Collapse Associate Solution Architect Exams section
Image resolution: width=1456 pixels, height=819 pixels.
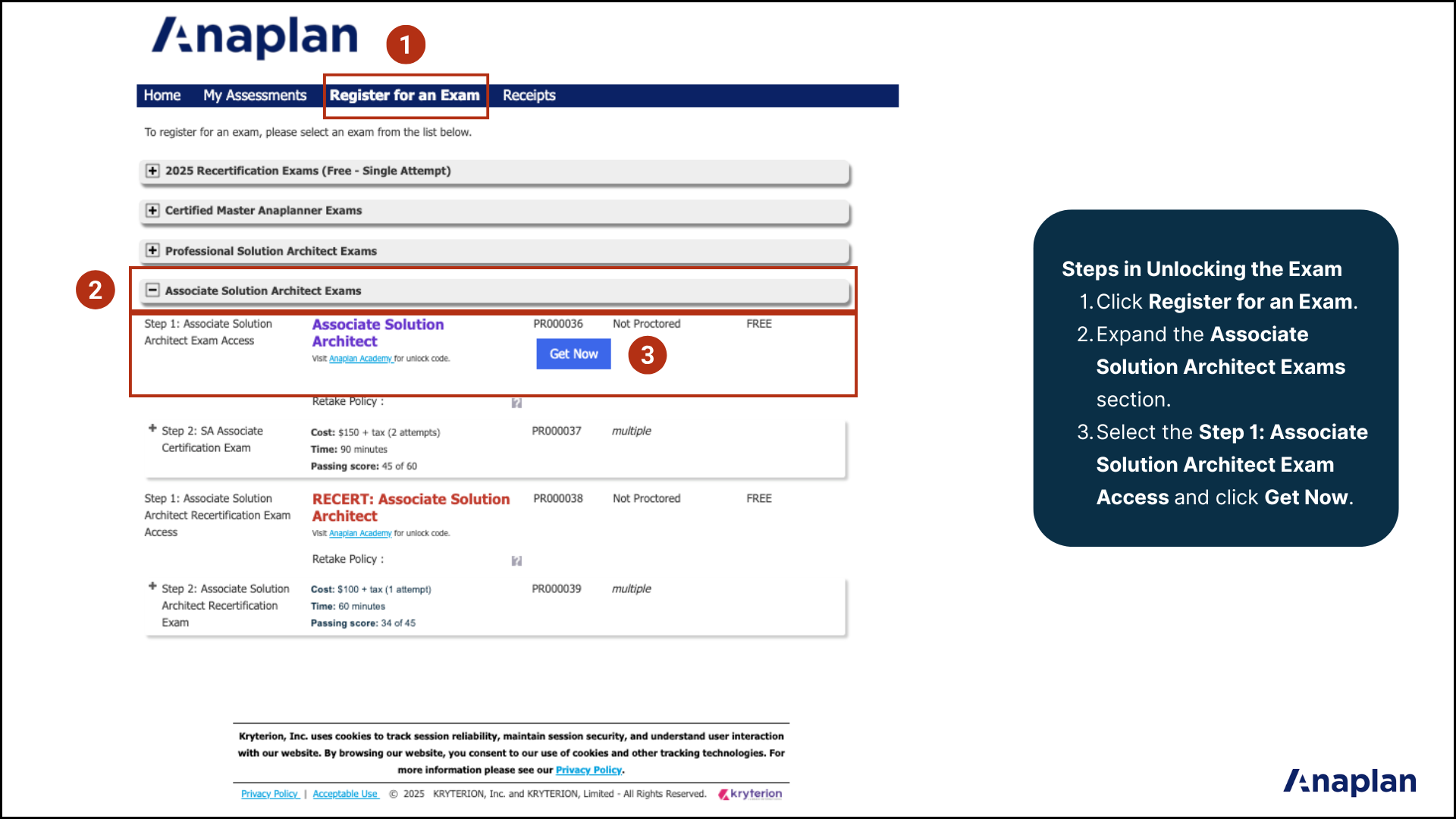coord(152,290)
